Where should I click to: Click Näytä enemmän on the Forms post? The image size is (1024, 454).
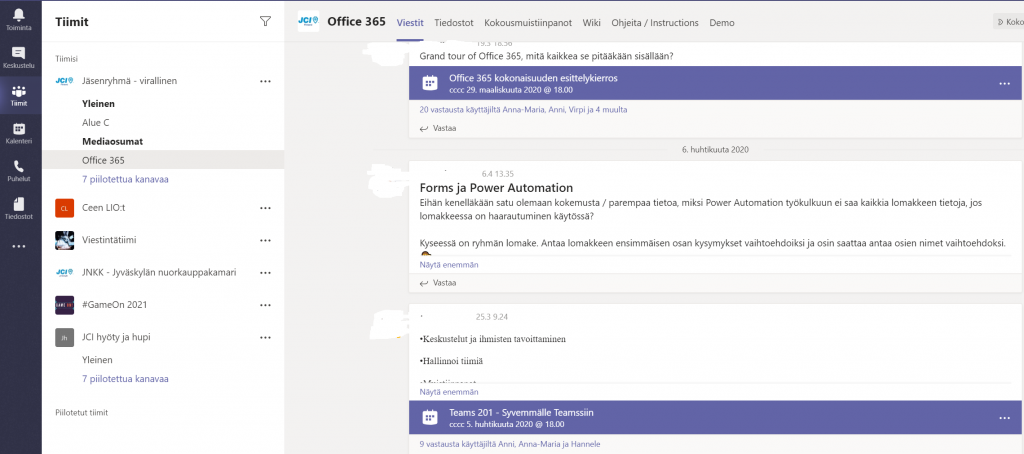point(448,265)
